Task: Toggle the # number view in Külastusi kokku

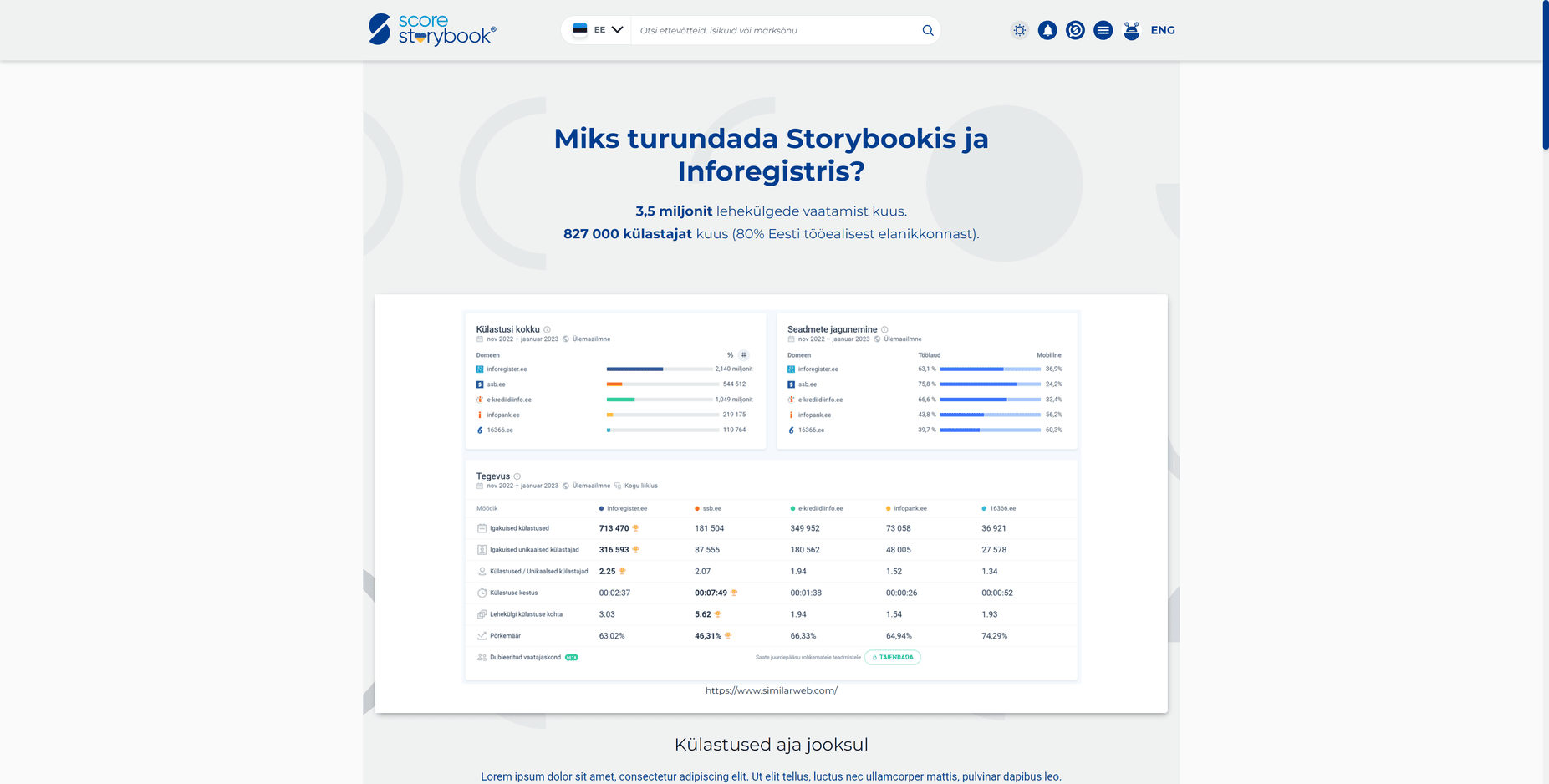Action: [x=743, y=355]
